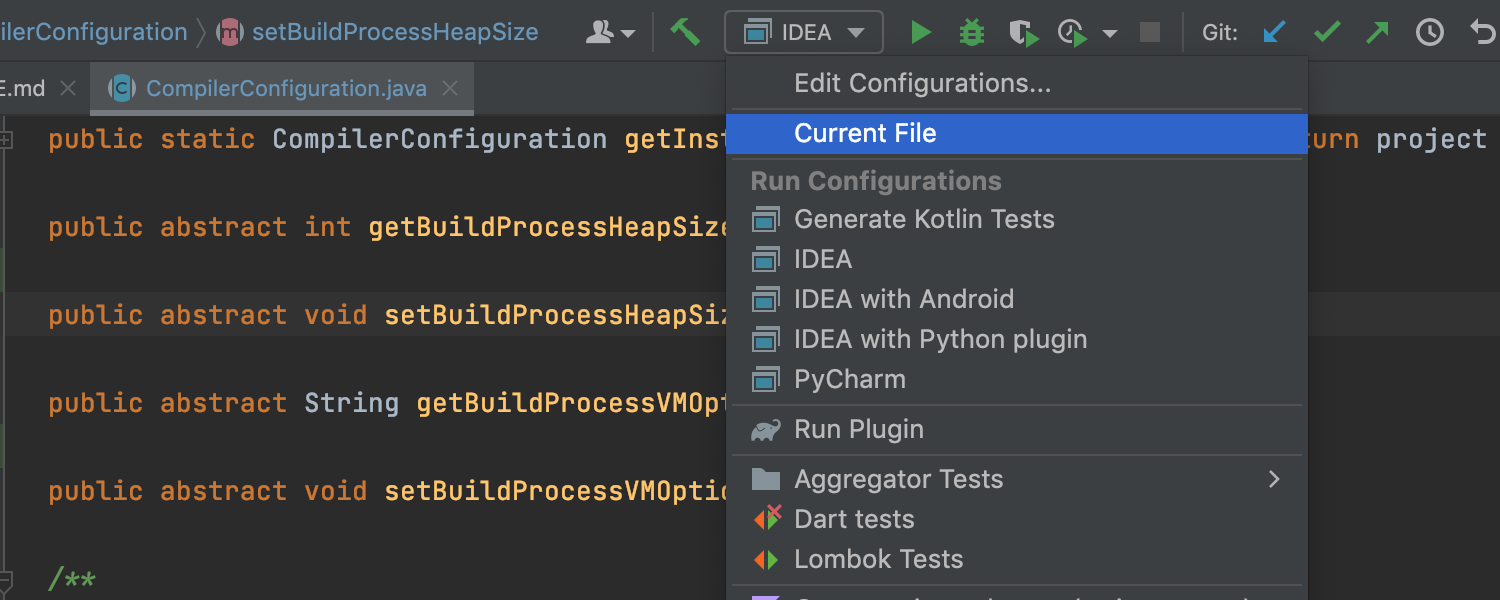Close the CompilerConfiguration.java tab
1500x600 pixels.
450,88
